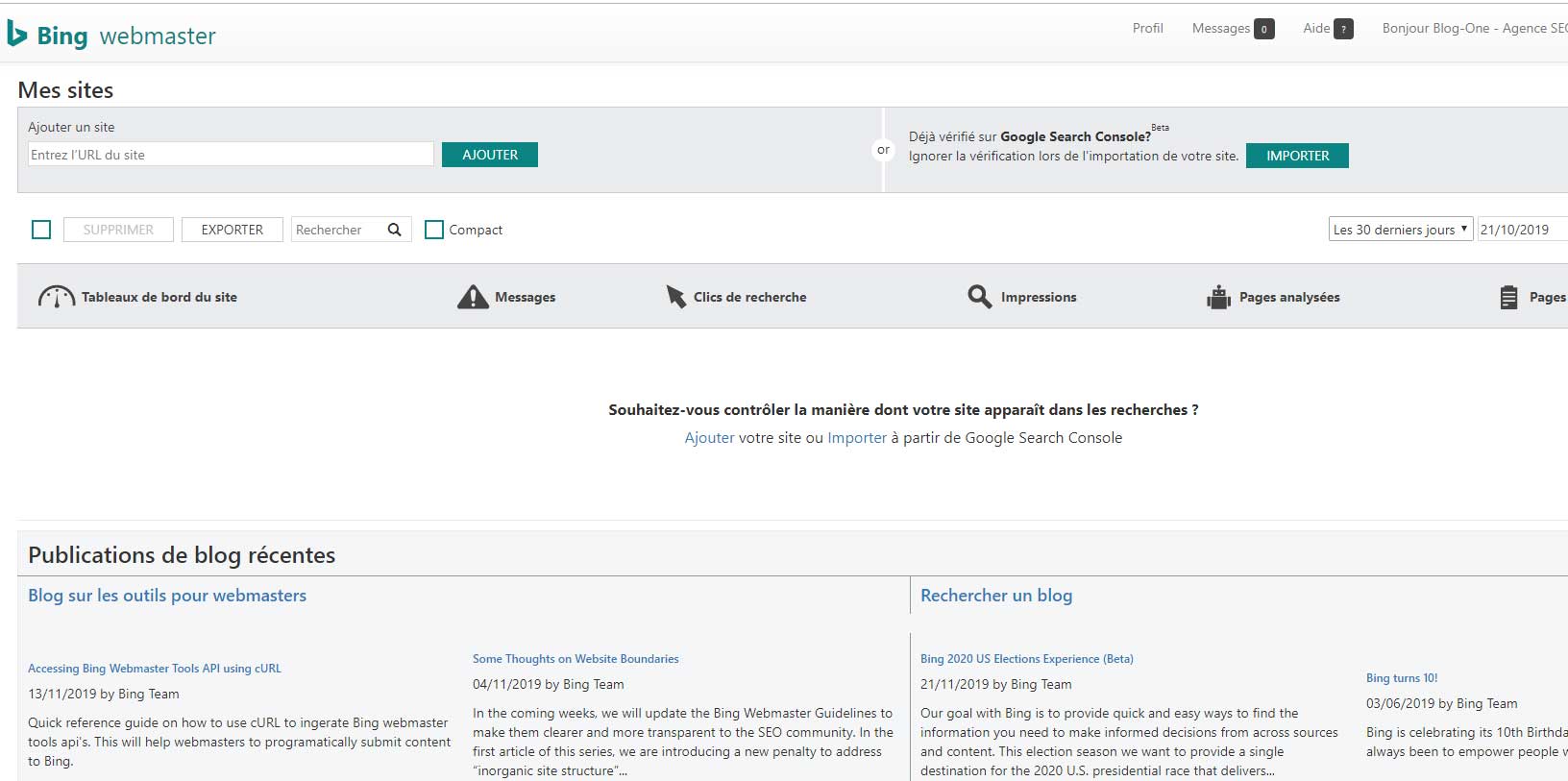Click the EXPORTER button
Screen dimensions: 1568x781
point(232,230)
